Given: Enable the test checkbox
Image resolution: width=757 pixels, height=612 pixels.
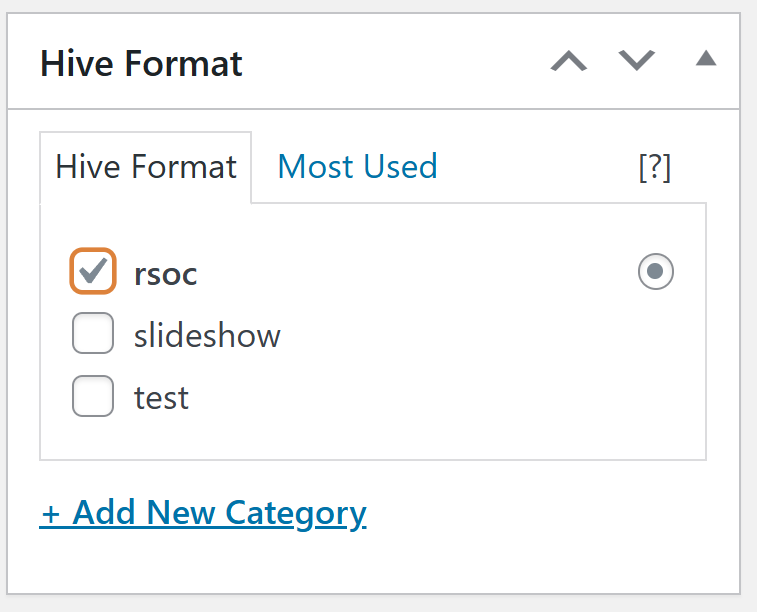Looking at the screenshot, I should [x=93, y=398].
